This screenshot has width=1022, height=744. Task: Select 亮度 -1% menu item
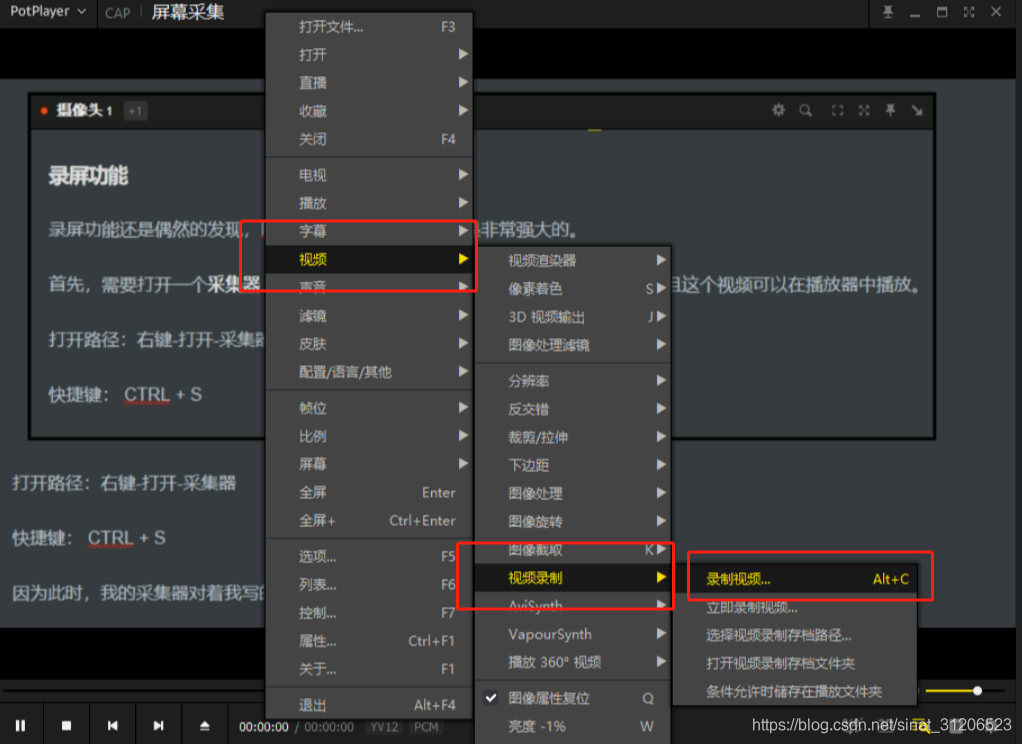click(x=573, y=726)
